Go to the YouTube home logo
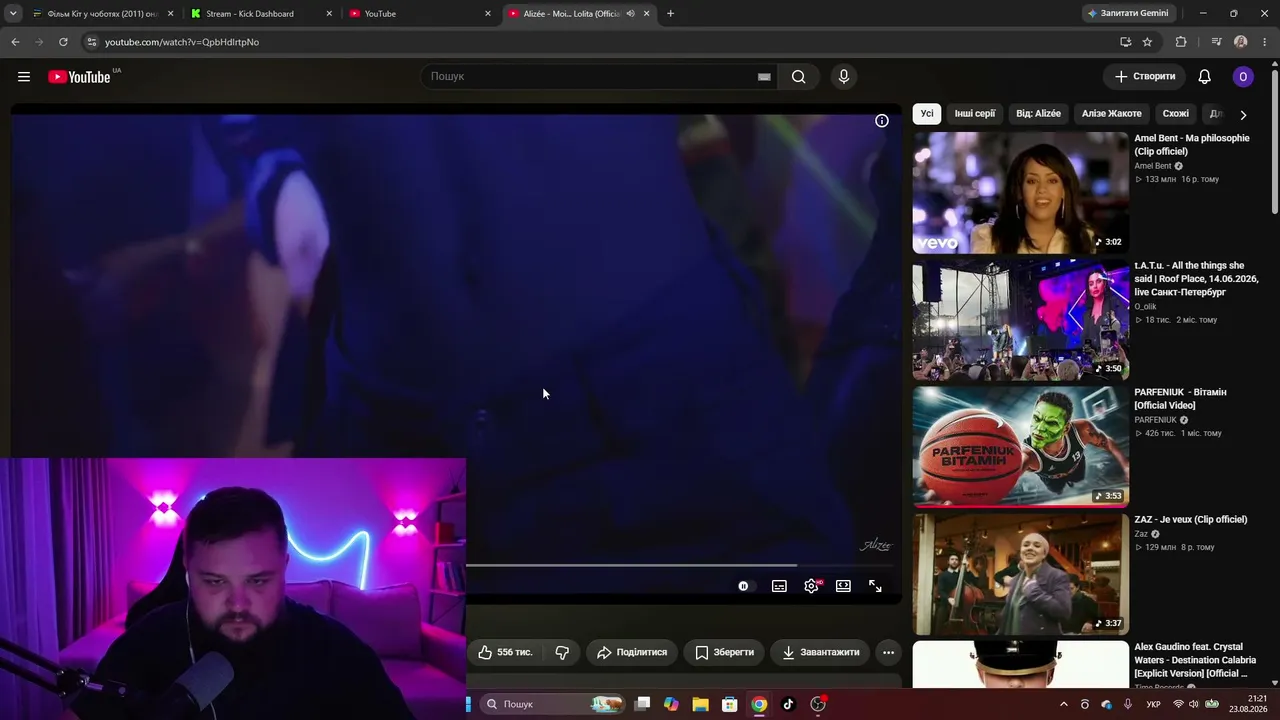This screenshot has width=1280, height=720. coord(80,77)
